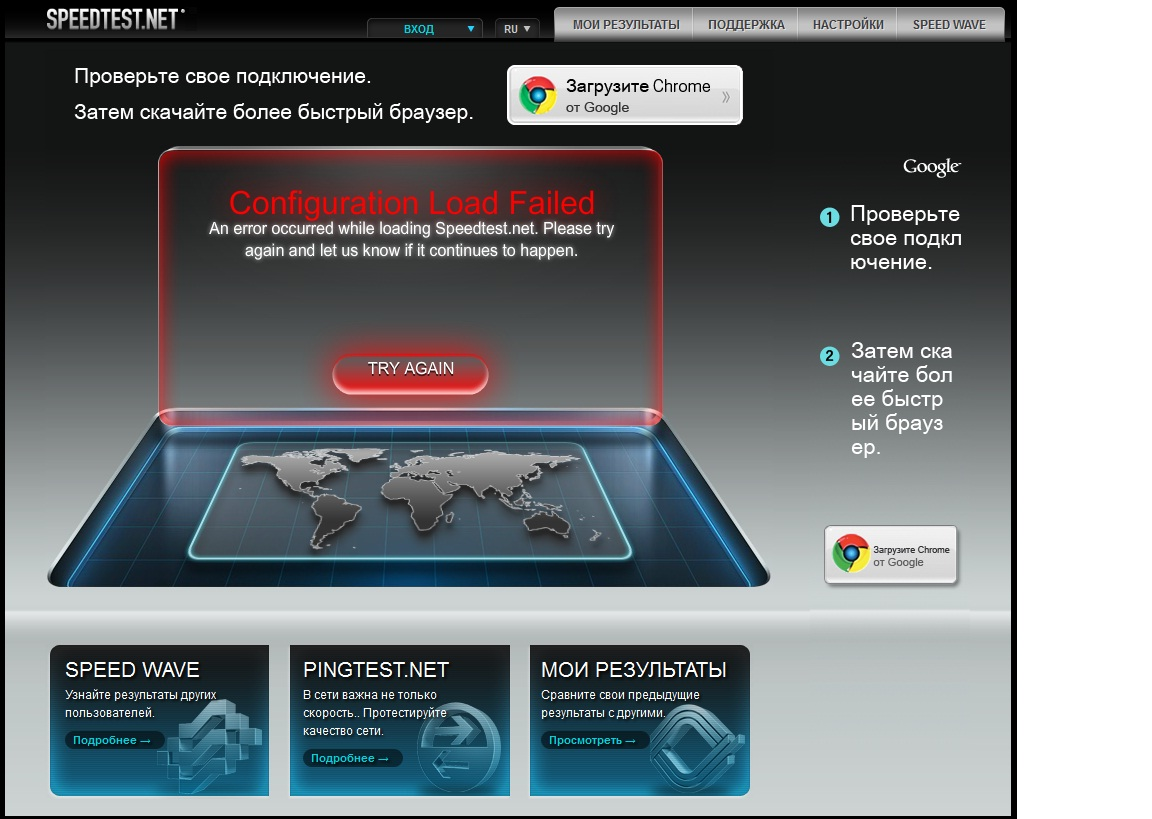Click the Configuration Load Failed heading
The image size is (1152, 819).
[411, 203]
